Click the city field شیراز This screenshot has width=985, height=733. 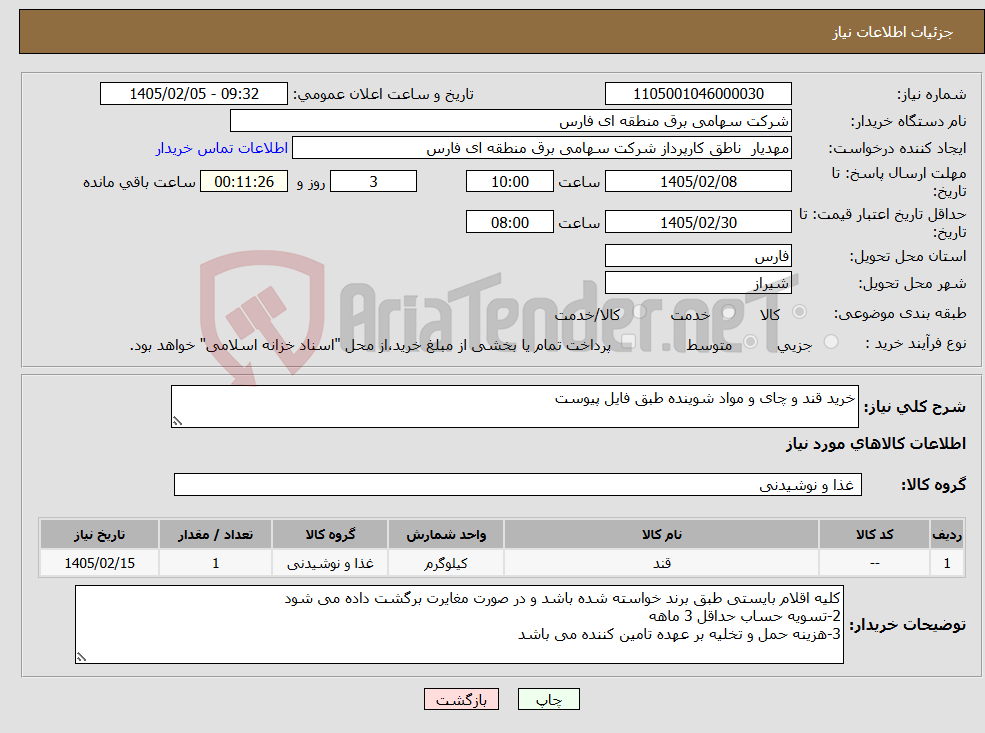click(x=698, y=283)
